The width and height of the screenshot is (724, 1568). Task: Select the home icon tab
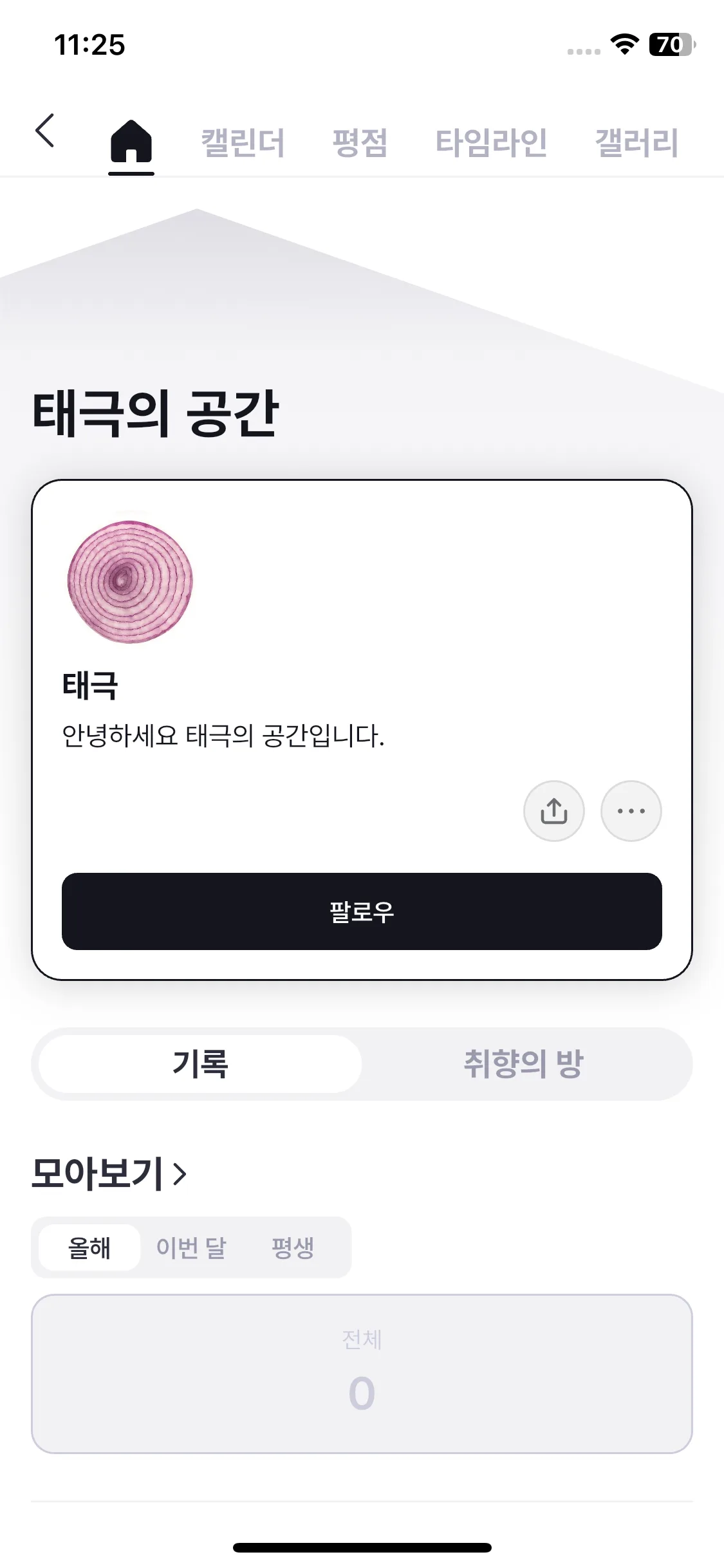pyautogui.click(x=131, y=142)
